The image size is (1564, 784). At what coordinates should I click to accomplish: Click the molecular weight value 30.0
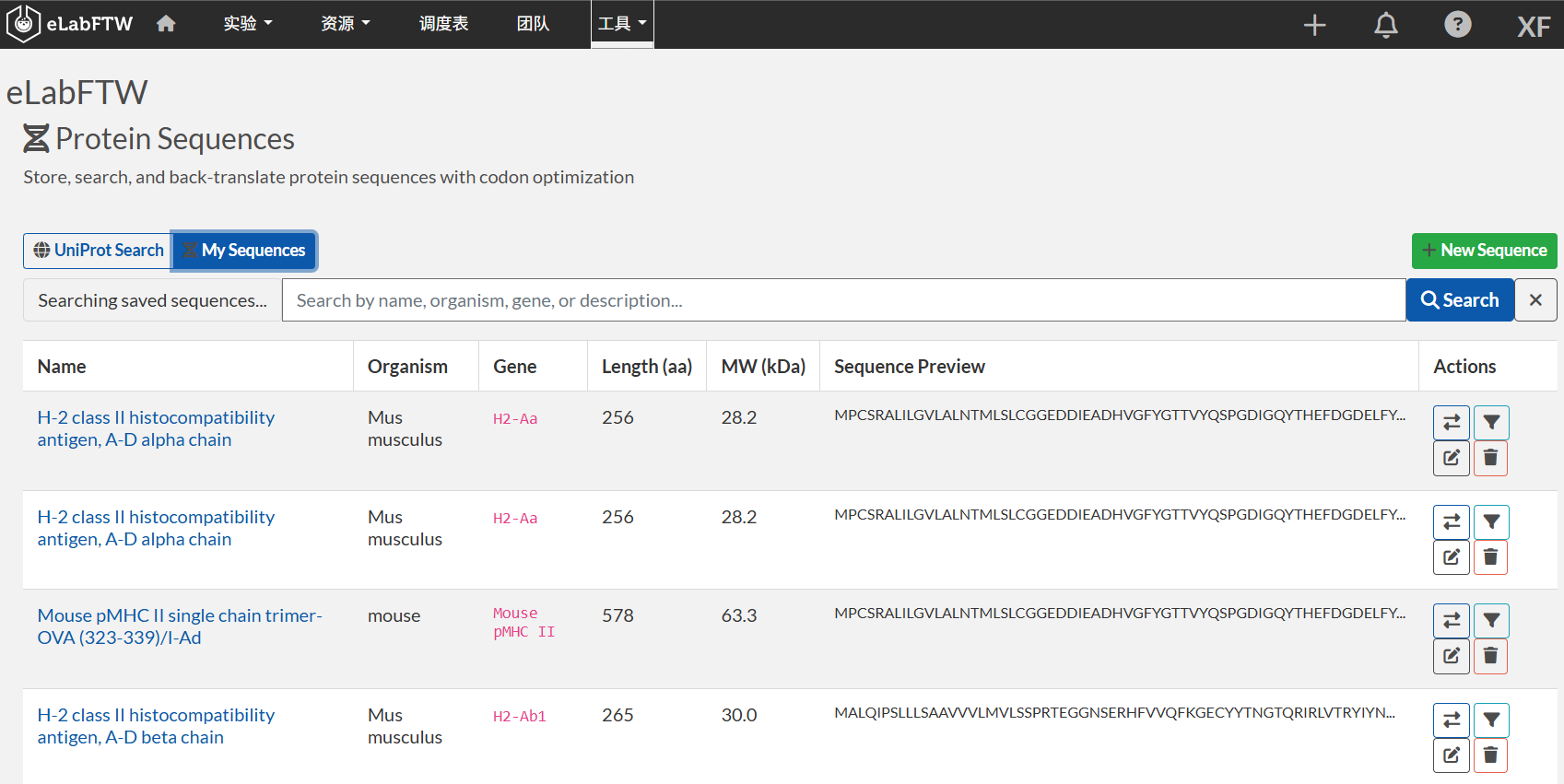[x=739, y=715]
